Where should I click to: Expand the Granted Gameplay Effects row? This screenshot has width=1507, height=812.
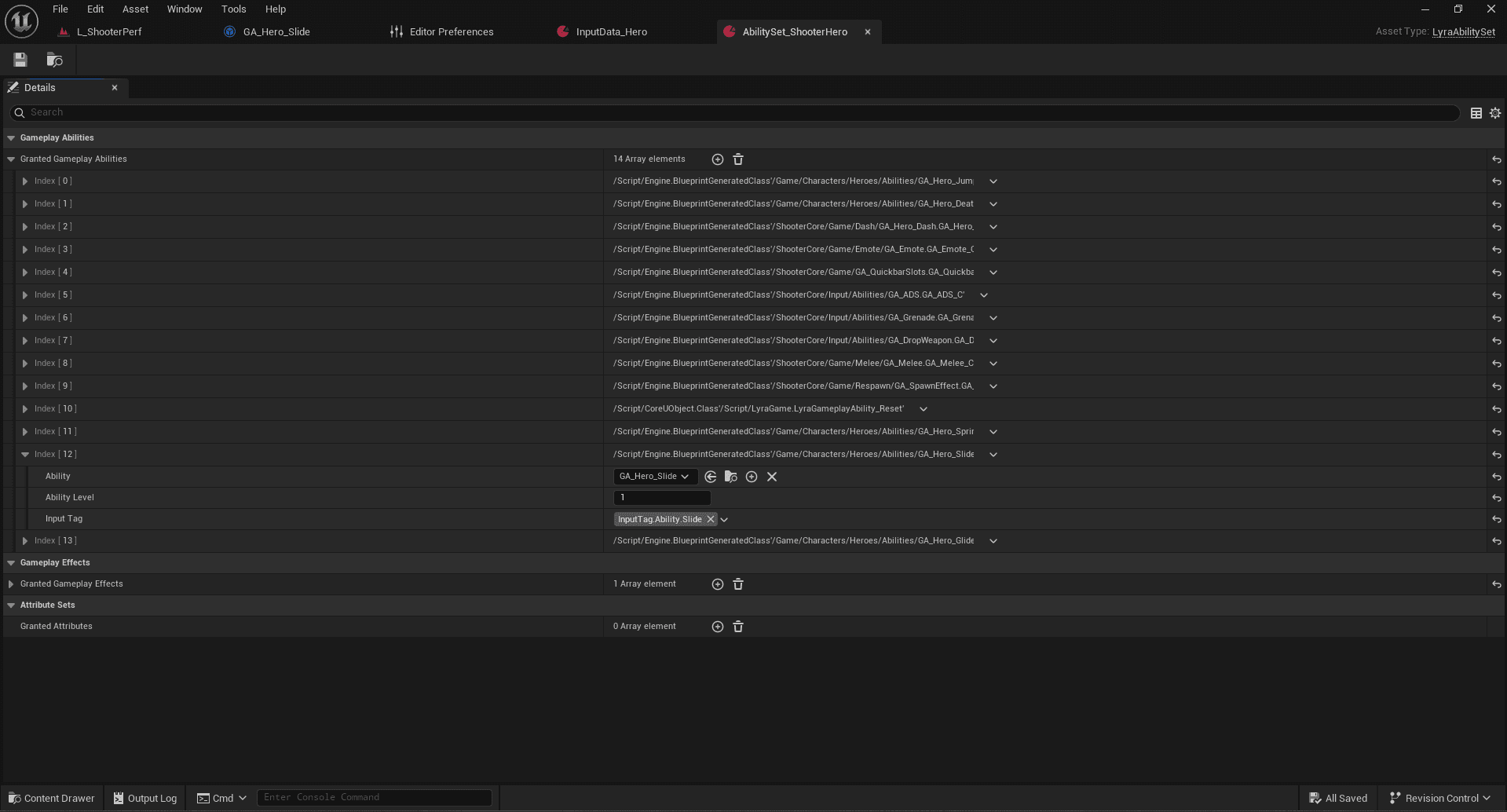click(x=11, y=584)
